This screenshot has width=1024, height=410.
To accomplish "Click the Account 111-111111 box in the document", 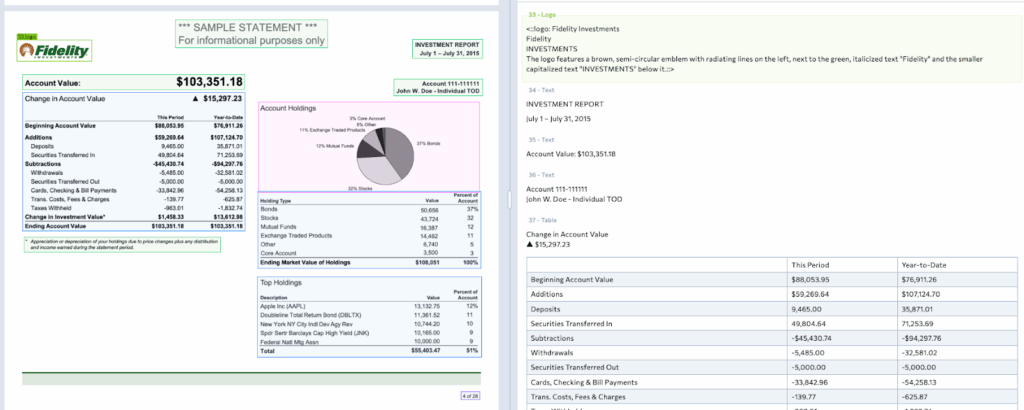I will 438,87.
